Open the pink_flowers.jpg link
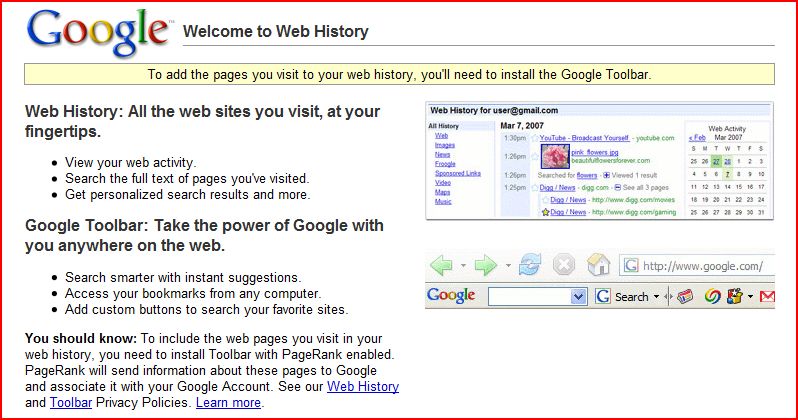Viewport: 798px width, 420px height. pyautogui.click(x=595, y=152)
